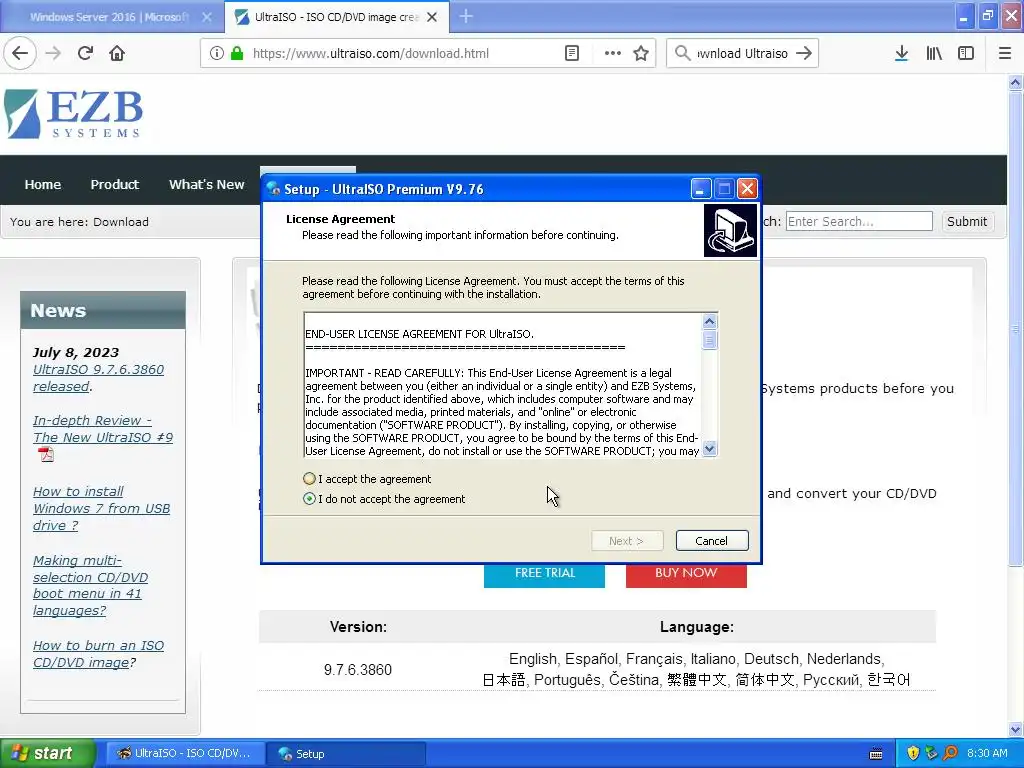Screen dimensions: 1024x768
Task: Open the Firefox hamburger menu
Action: click(1005, 53)
